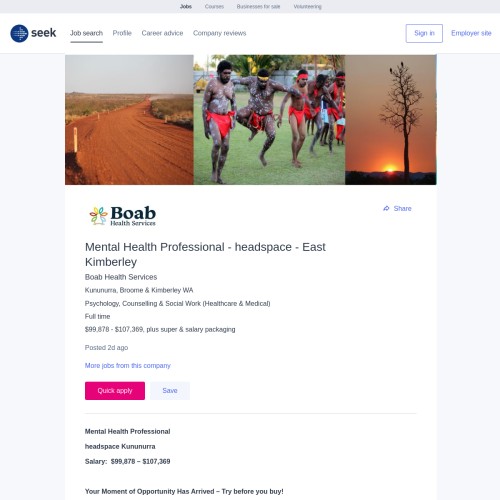Image resolution: width=500 pixels, height=500 pixels.
Task: Select Jobs in the top bar
Action: click(186, 7)
